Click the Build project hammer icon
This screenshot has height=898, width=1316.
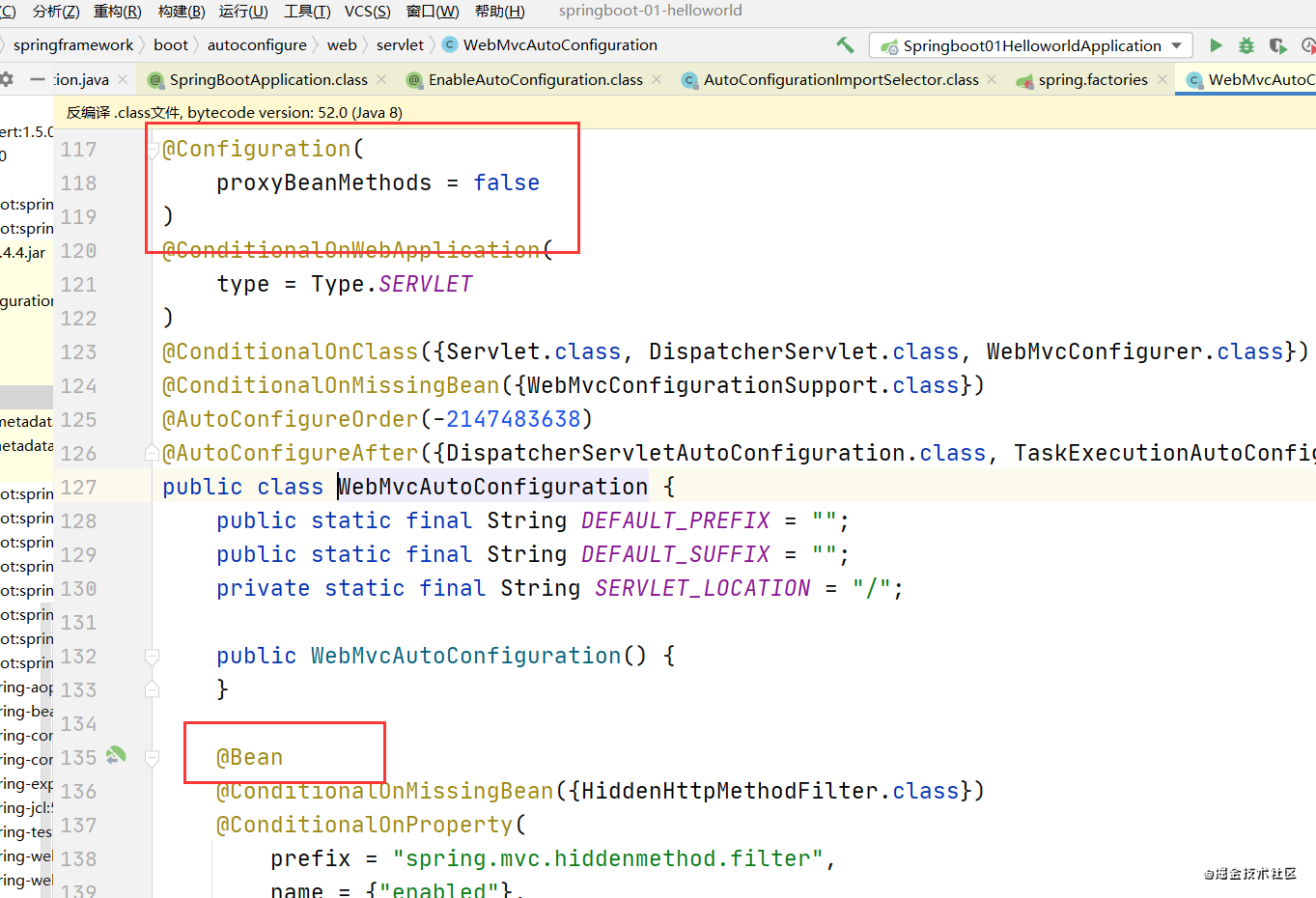click(x=845, y=45)
